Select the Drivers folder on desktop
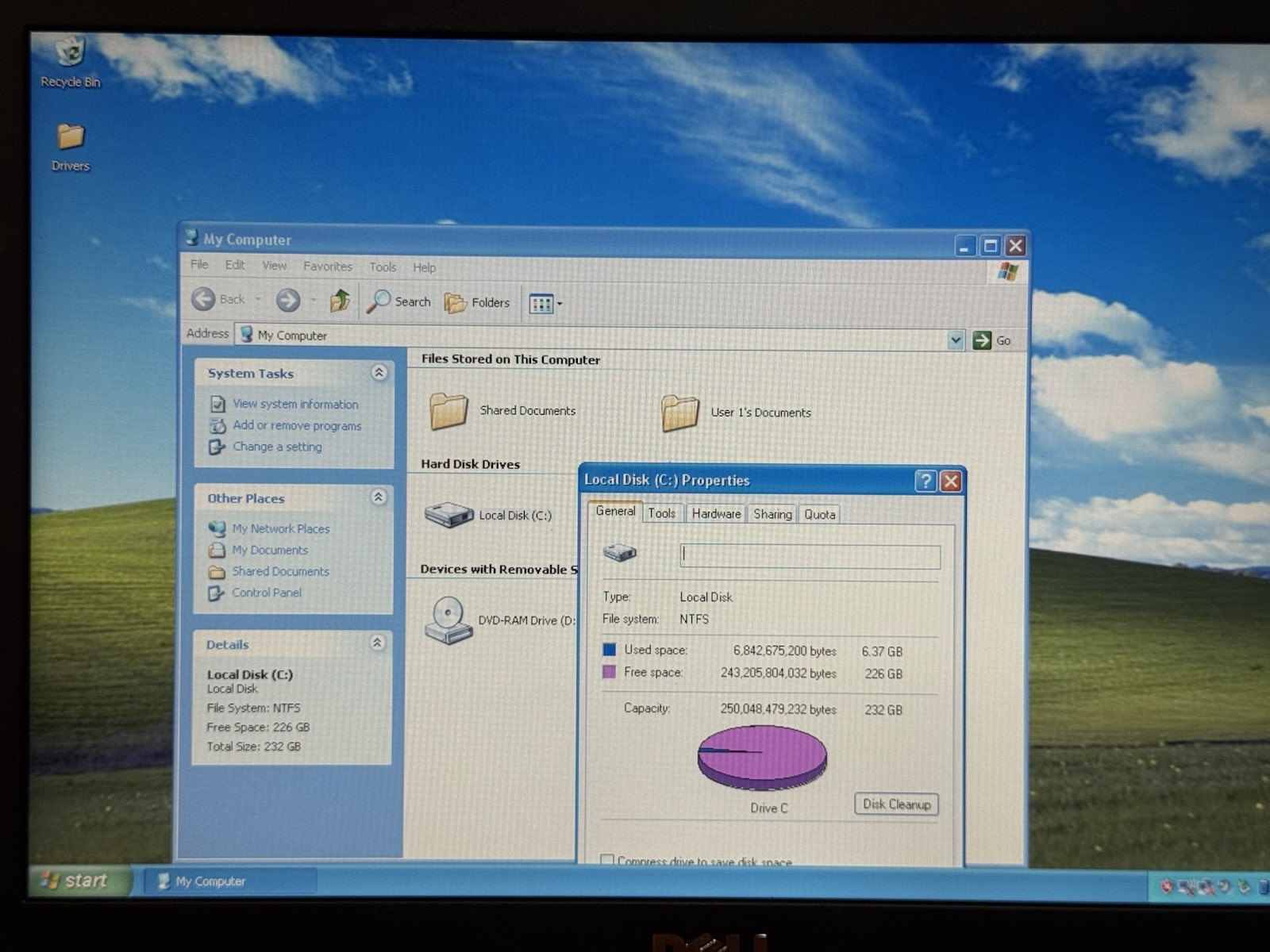 click(71, 148)
